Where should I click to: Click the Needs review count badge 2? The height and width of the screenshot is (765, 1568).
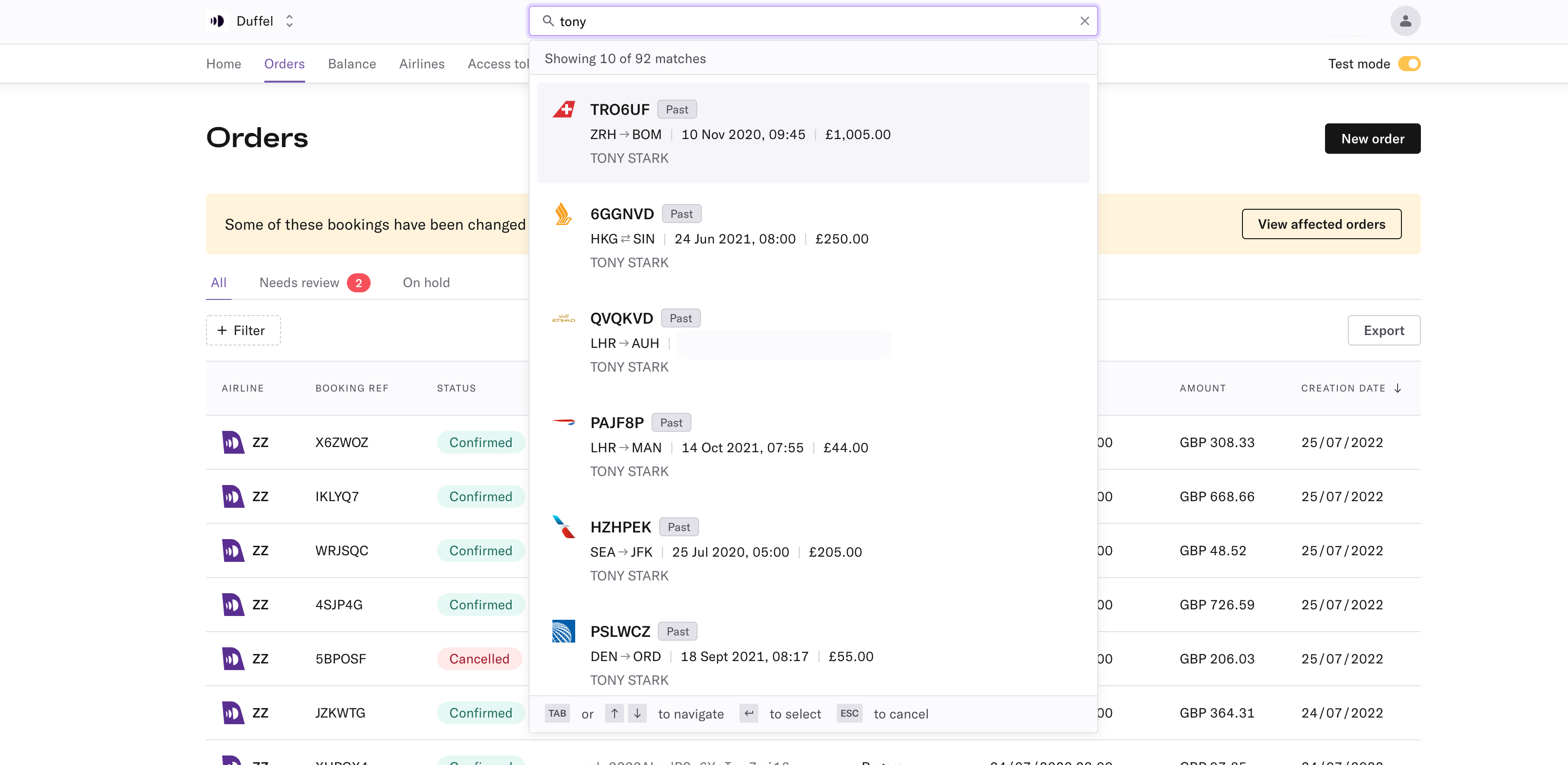(x=358, y=283)
